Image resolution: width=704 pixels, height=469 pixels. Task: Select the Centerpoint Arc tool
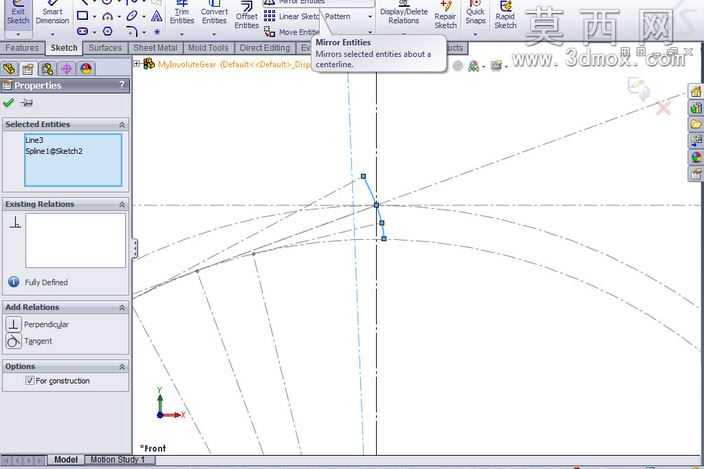click(107, 17)
